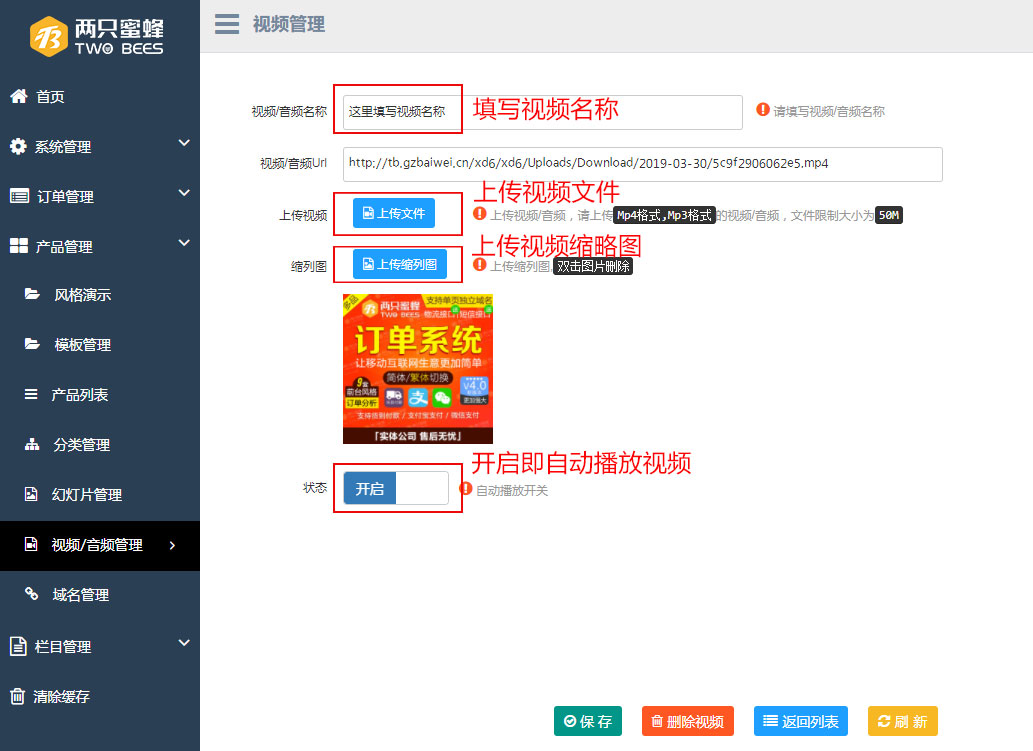Open 幻灯片管理 in the sidebar
The width and height of the screenshot is (1033, 751).
[100, 495]
